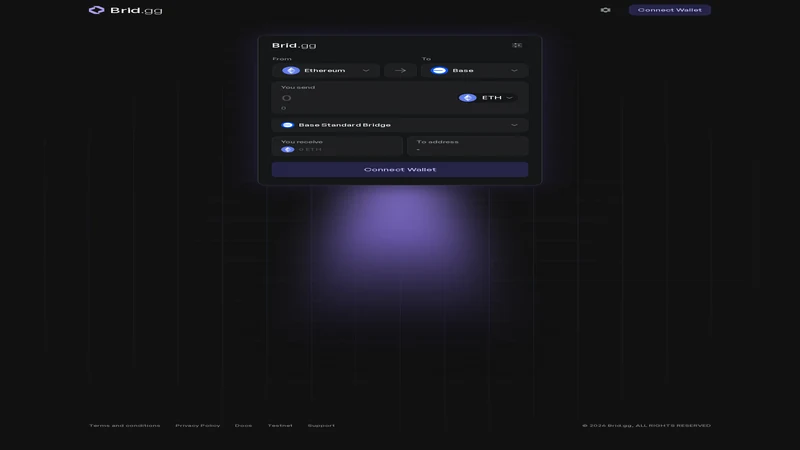Click the Brid.gg title inside the card
Image resolution: width=800 pixels, height=450 pixels.
click(x=294, y=45)
